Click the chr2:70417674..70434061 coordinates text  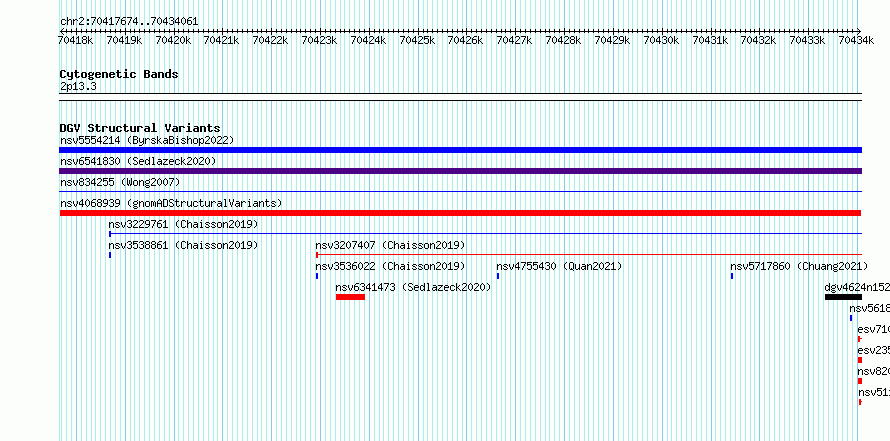coord(129,22)
